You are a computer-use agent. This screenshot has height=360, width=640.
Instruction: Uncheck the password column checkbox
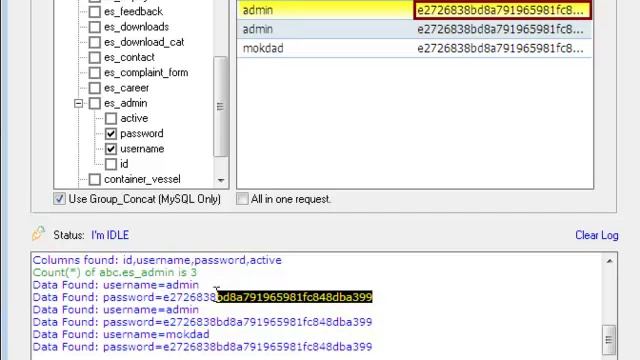111,133
